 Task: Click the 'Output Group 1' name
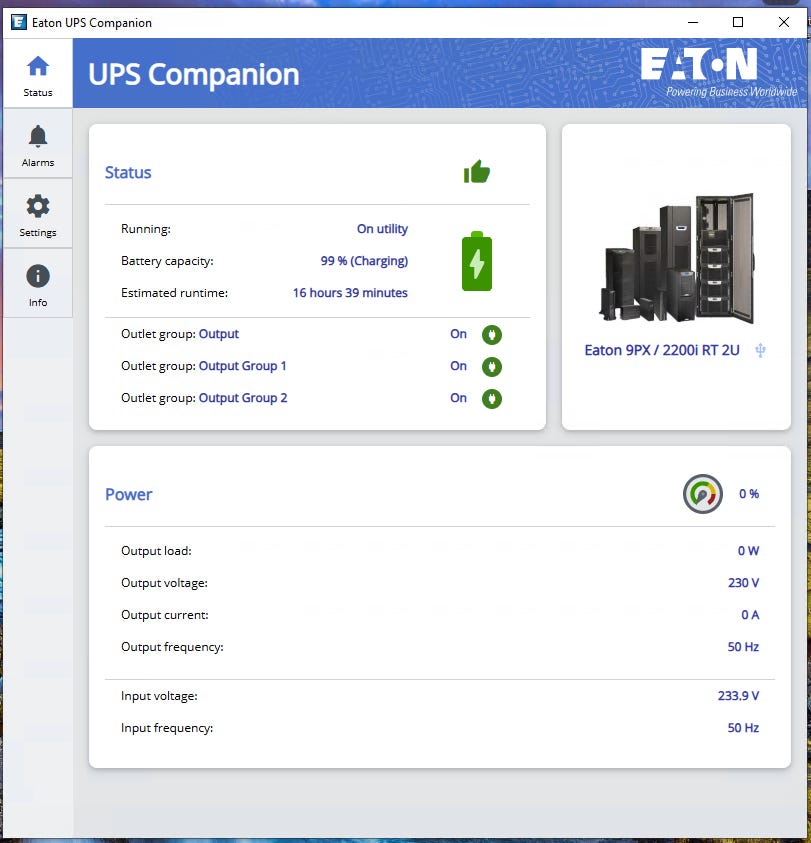point(243,366)
